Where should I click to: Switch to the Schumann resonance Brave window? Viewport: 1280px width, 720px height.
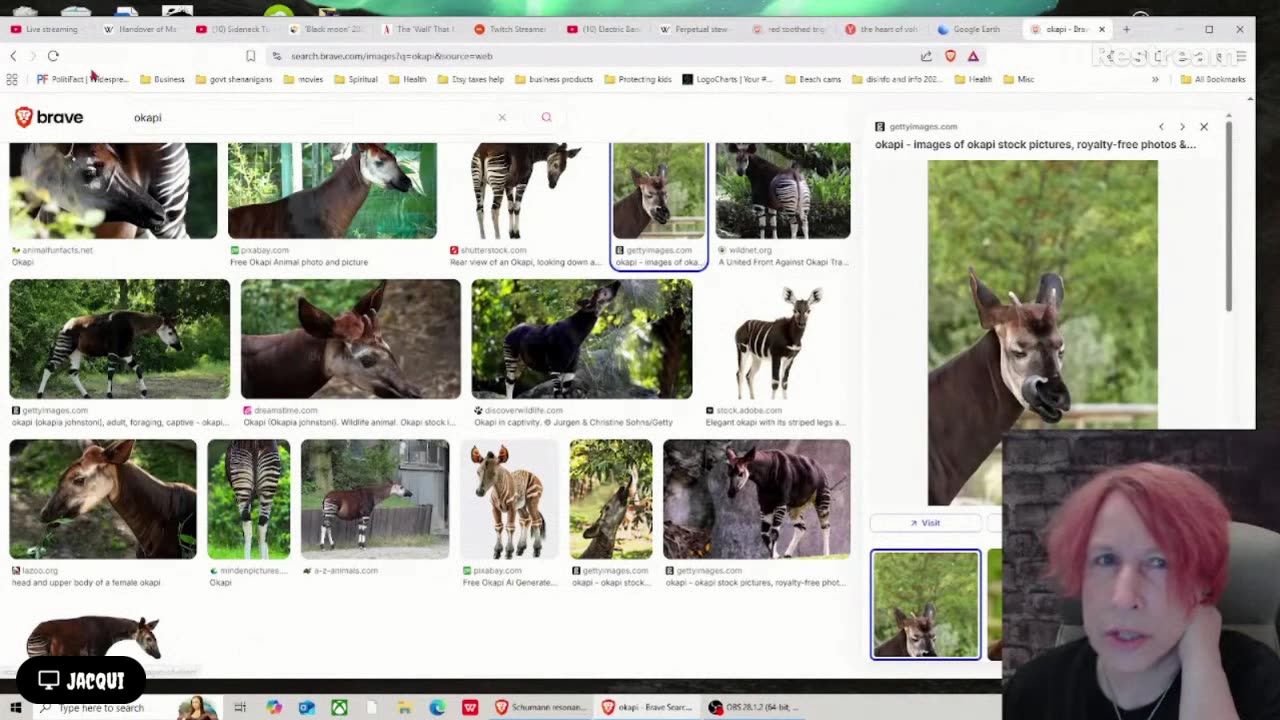(540, 708)
